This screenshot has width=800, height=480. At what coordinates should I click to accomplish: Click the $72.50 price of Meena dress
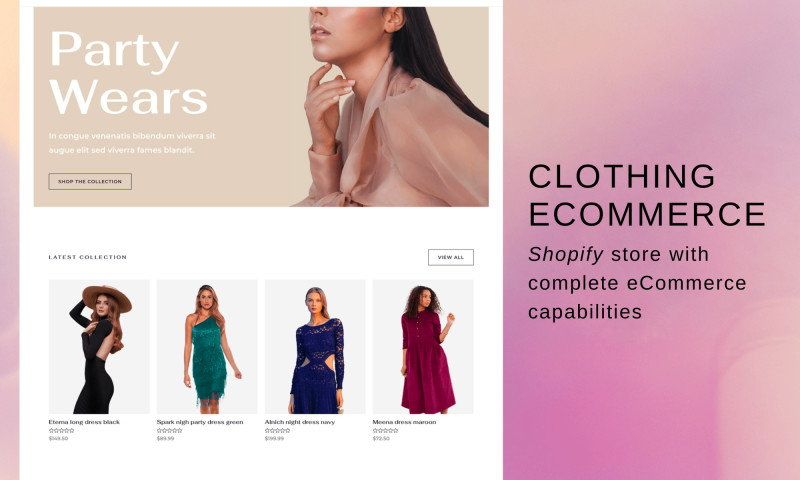coord(381,438)
